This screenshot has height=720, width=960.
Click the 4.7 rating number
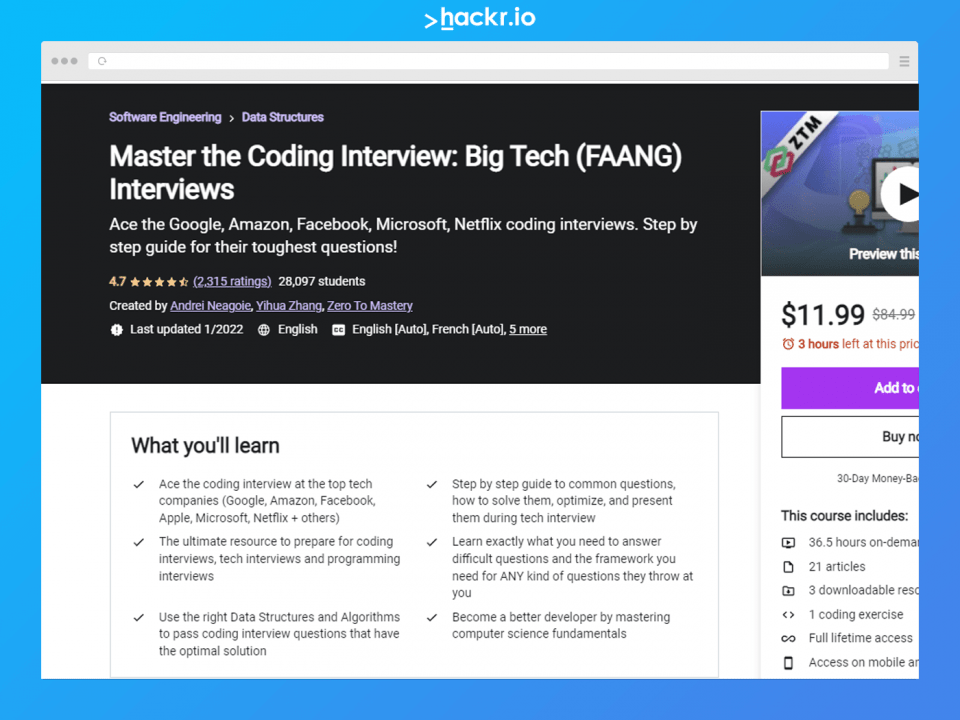[117, 282]
